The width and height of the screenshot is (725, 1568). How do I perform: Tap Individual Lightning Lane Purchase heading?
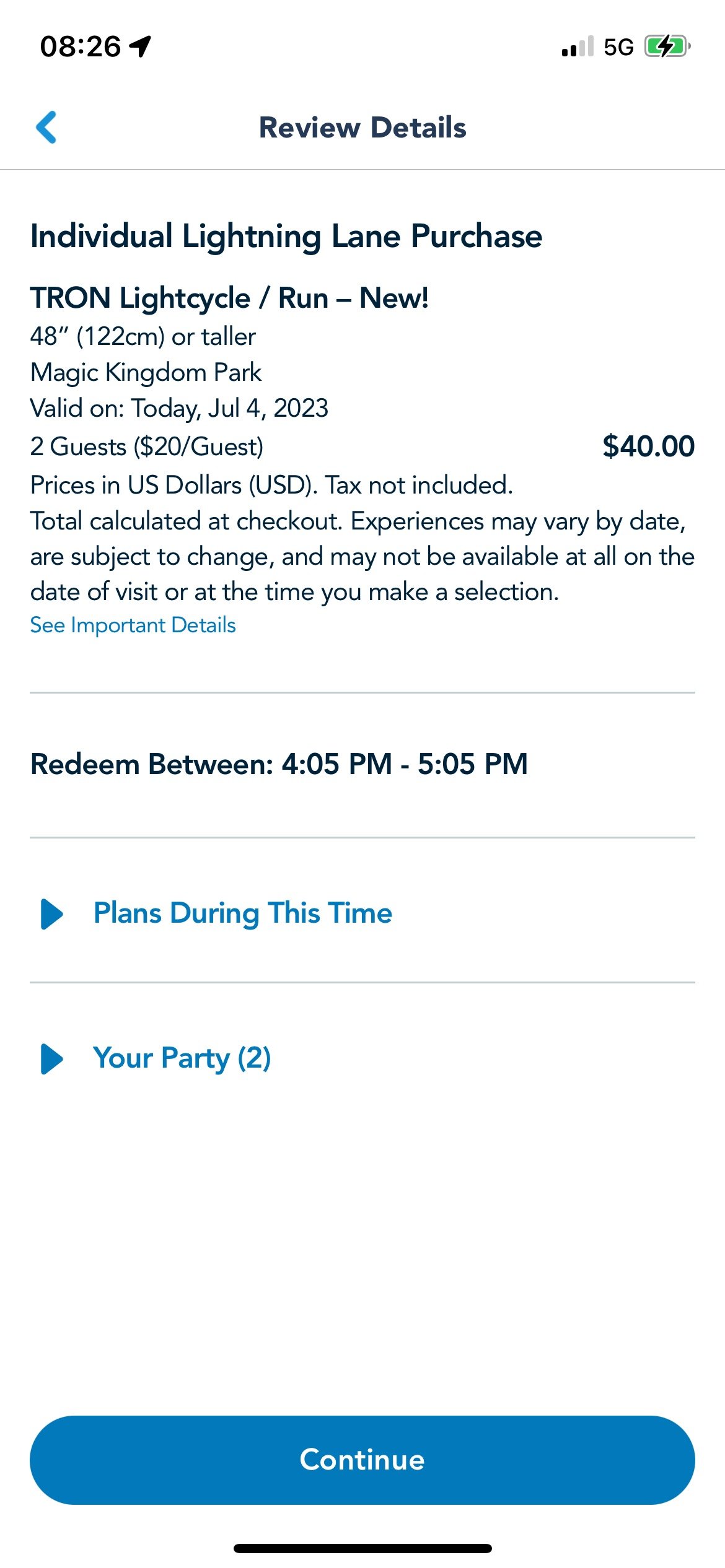point(286,237)
